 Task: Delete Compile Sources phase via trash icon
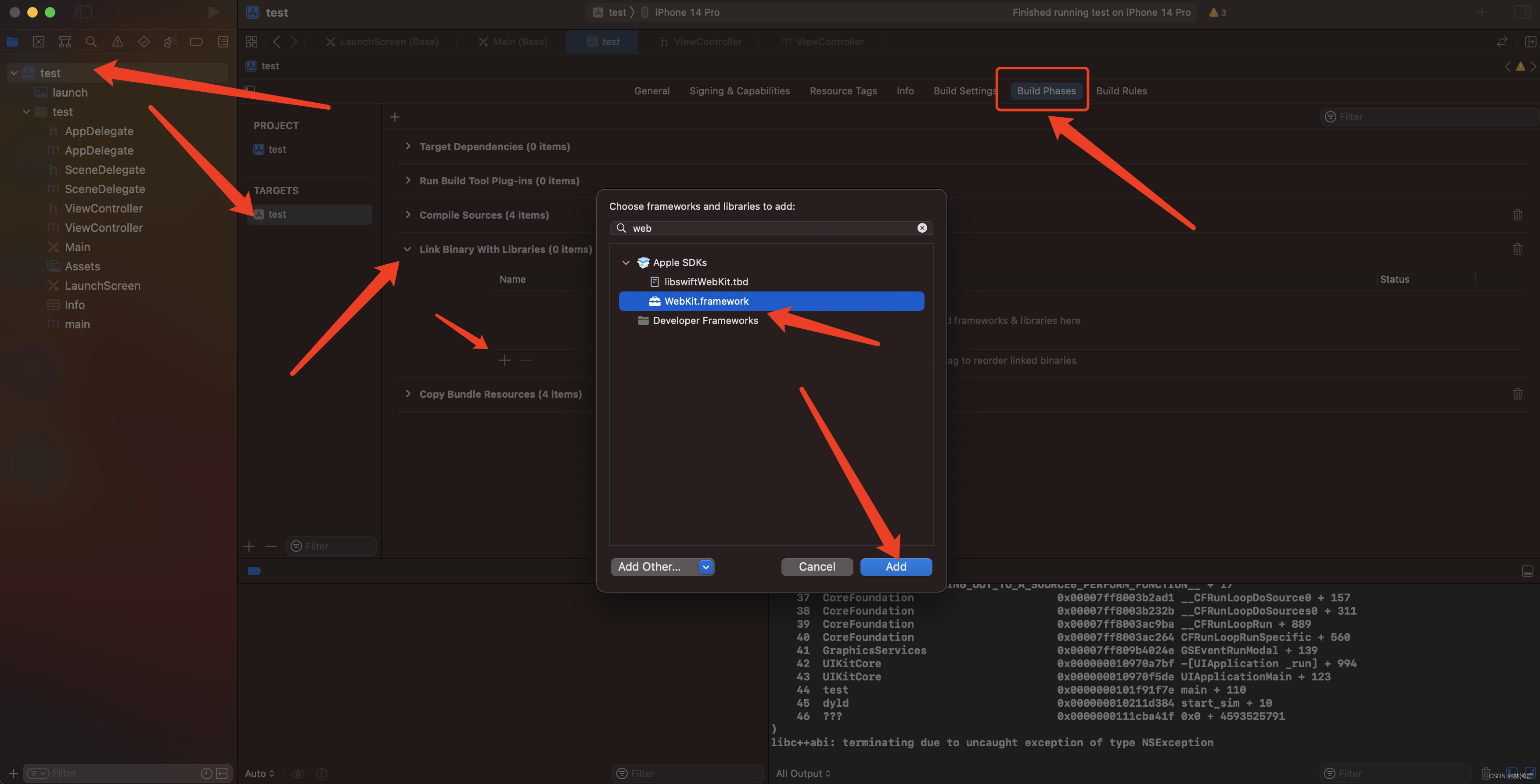click(x=1517, y=215)
